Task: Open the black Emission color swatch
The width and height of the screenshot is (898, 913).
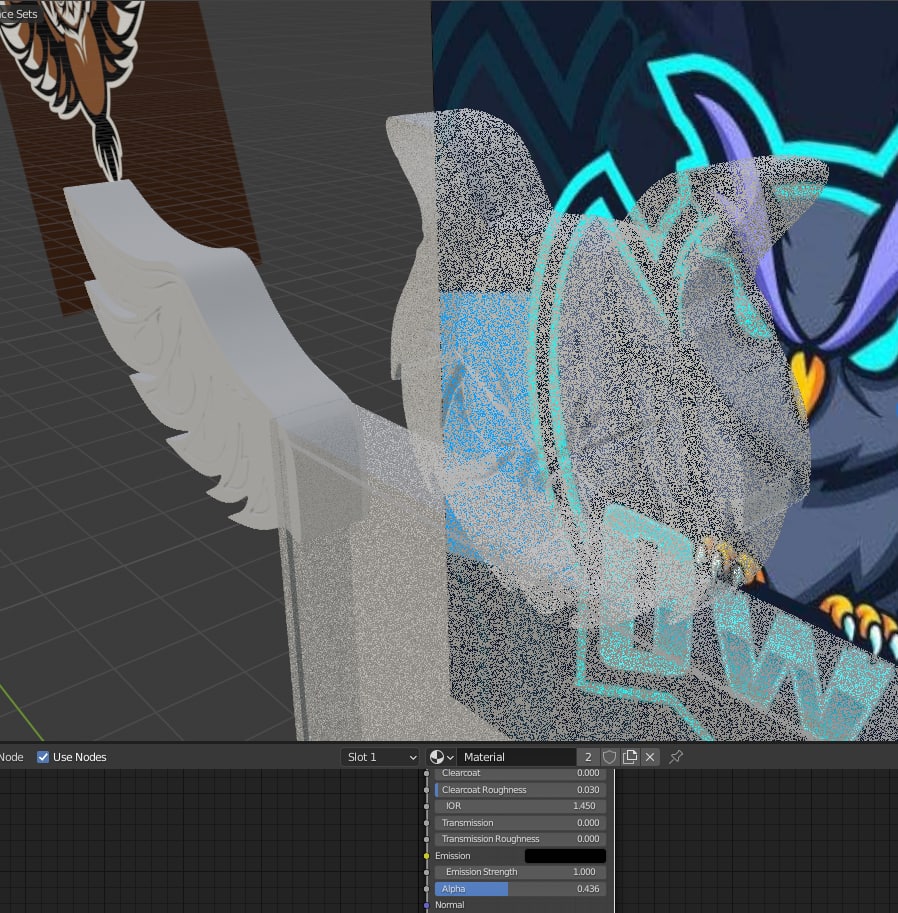Action: 565,856
